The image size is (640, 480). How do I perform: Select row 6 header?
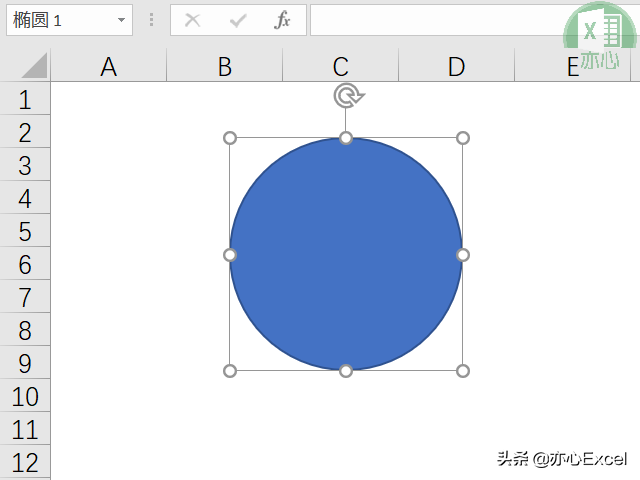point(25,264)
